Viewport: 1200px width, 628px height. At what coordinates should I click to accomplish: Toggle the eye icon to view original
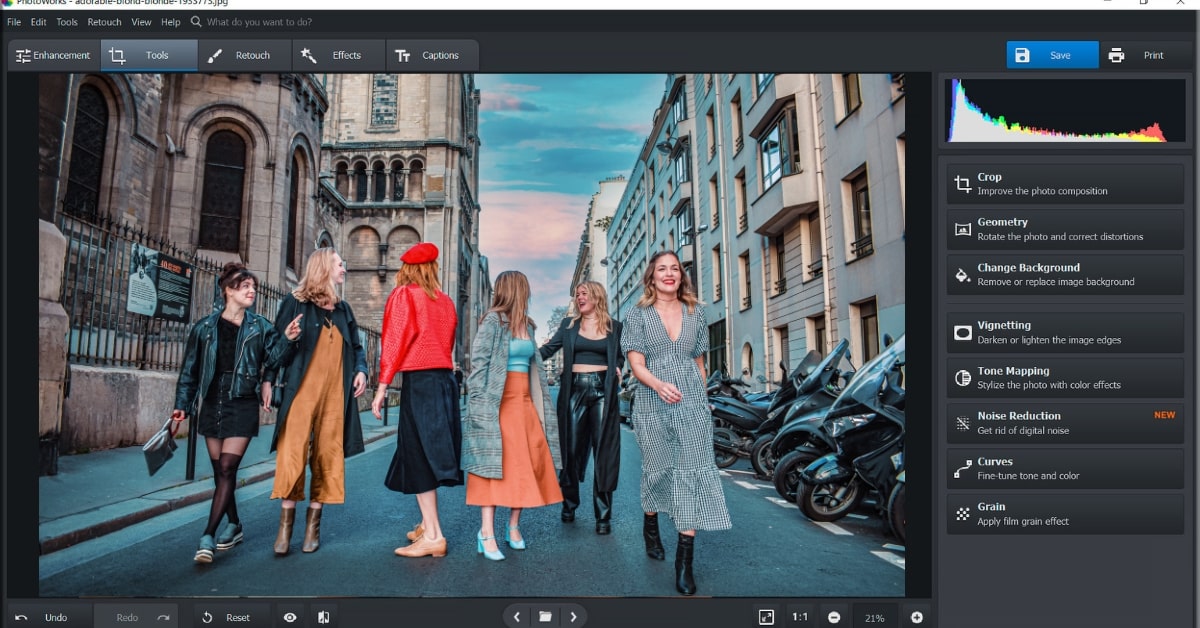[x=290, y=617]
